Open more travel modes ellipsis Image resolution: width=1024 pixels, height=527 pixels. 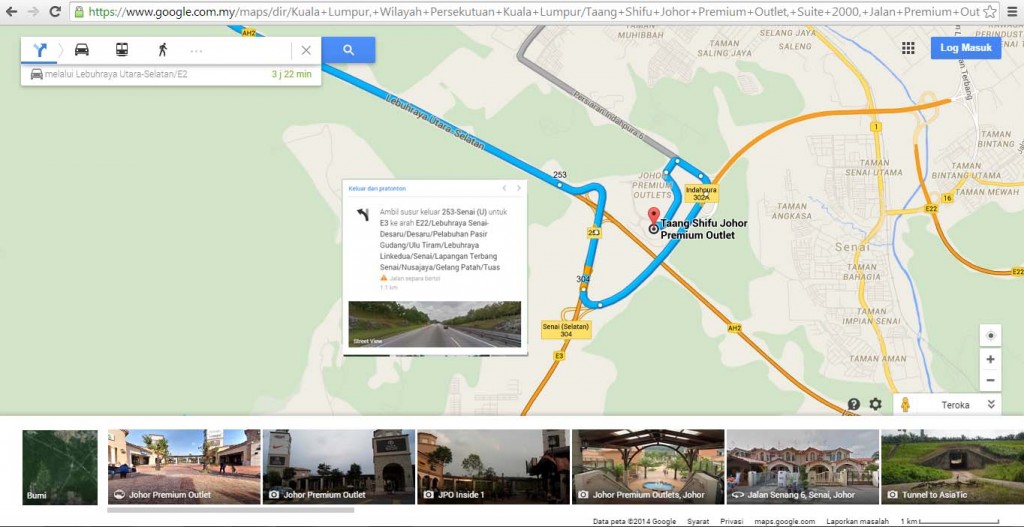tap(197, 50)
